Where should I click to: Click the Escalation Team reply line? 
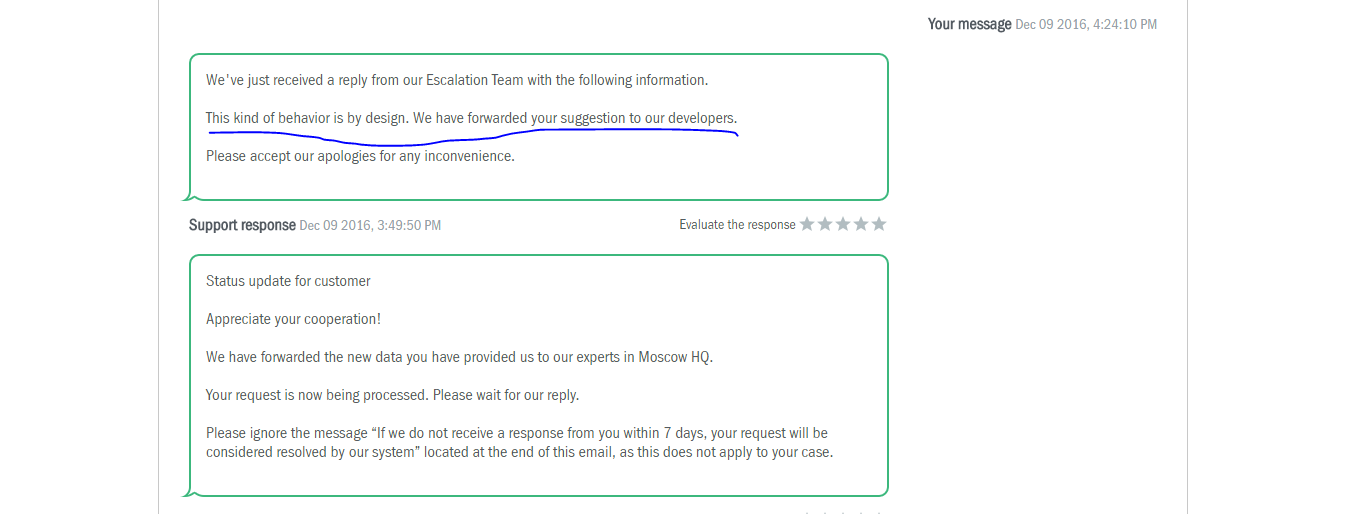(456, 80)
